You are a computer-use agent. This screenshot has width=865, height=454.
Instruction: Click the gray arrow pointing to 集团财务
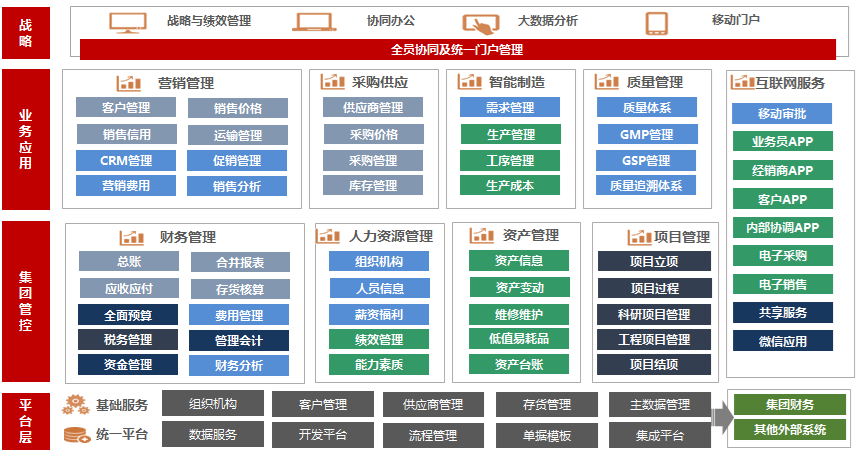click(x=720, y=417)
